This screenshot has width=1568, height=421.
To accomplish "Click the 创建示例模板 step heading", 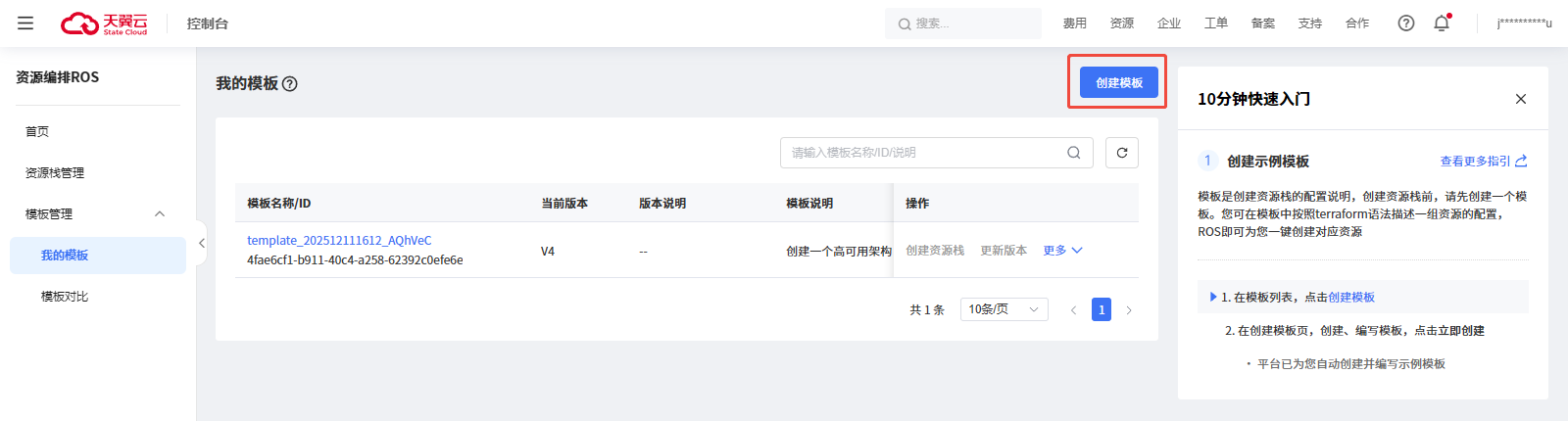I will [1268, 162].
